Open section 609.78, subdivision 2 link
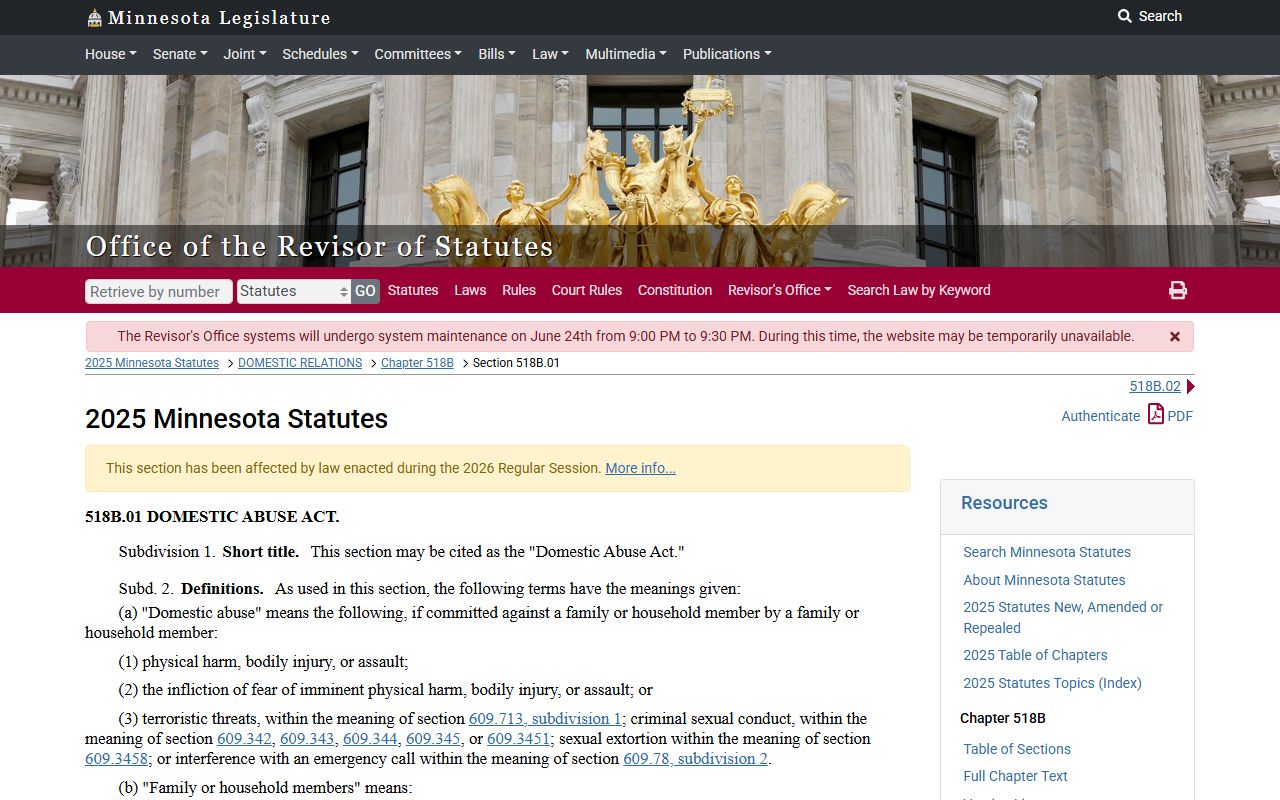Viewport: 1280px width, 800px height. (695, 758)
